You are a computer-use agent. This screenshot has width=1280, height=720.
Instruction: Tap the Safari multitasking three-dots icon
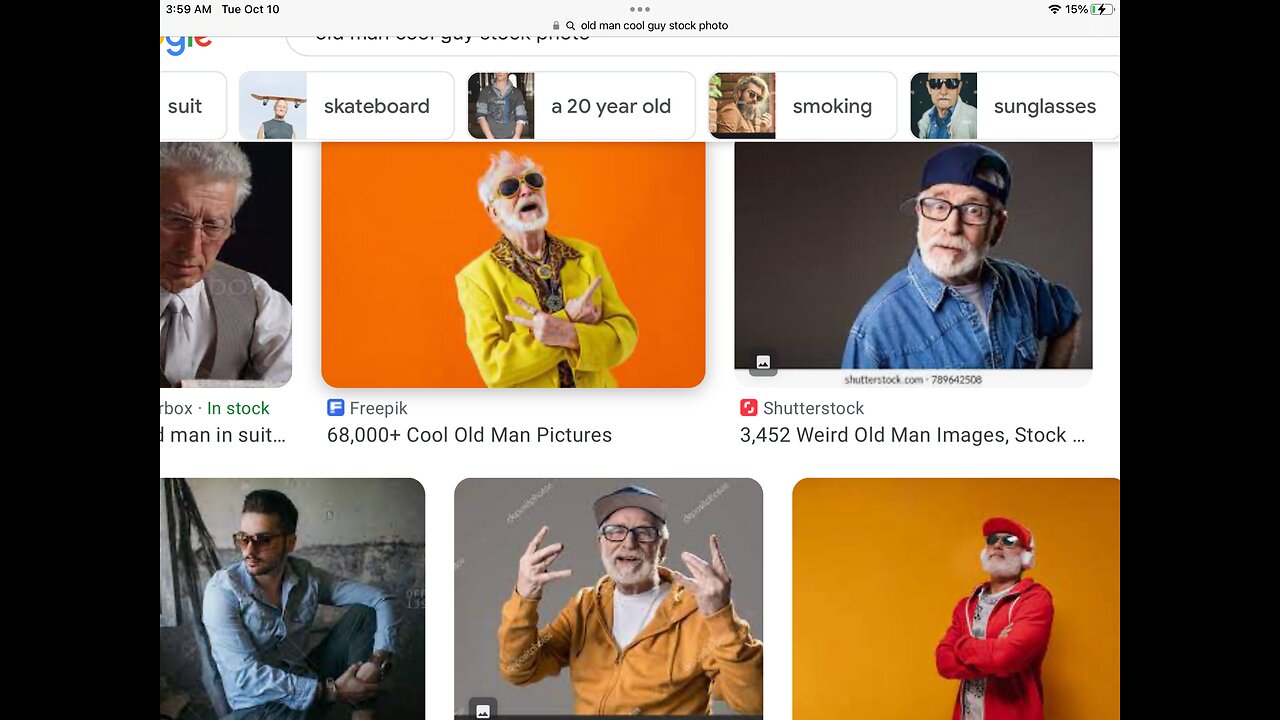(x=640, y=9)
